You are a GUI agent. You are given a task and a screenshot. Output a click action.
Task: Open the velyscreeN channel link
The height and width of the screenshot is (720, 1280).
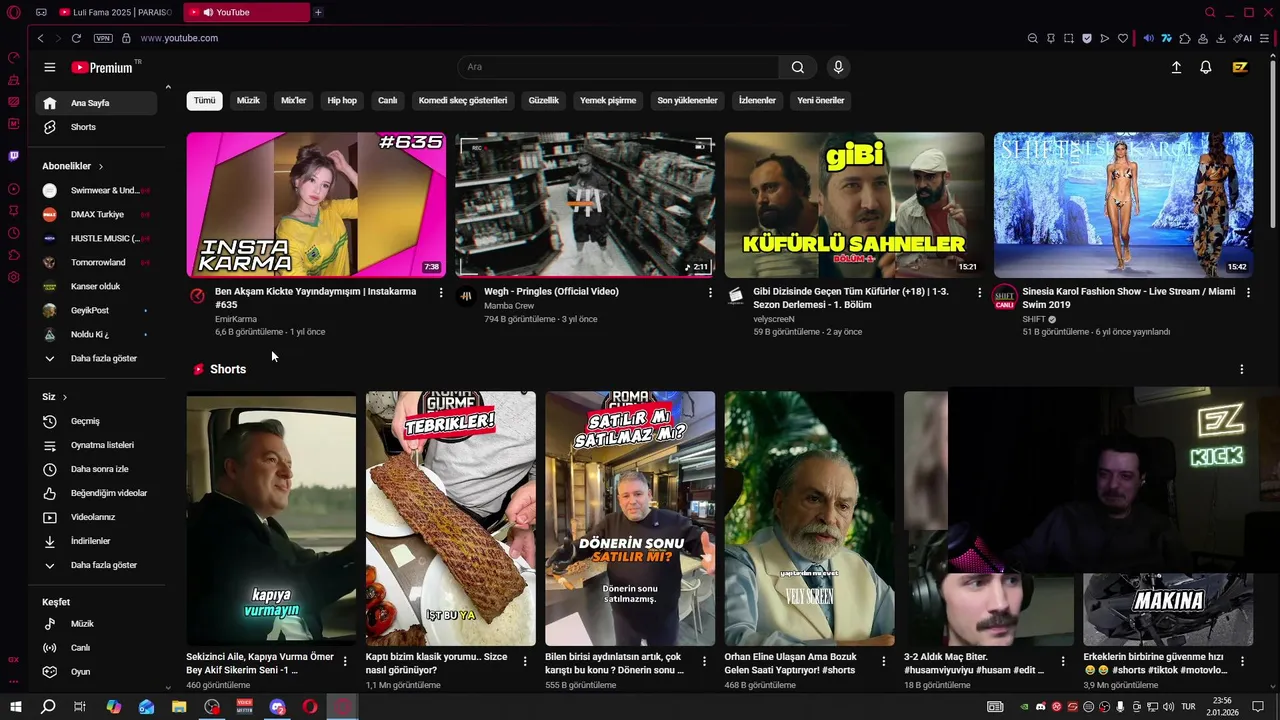774,319
